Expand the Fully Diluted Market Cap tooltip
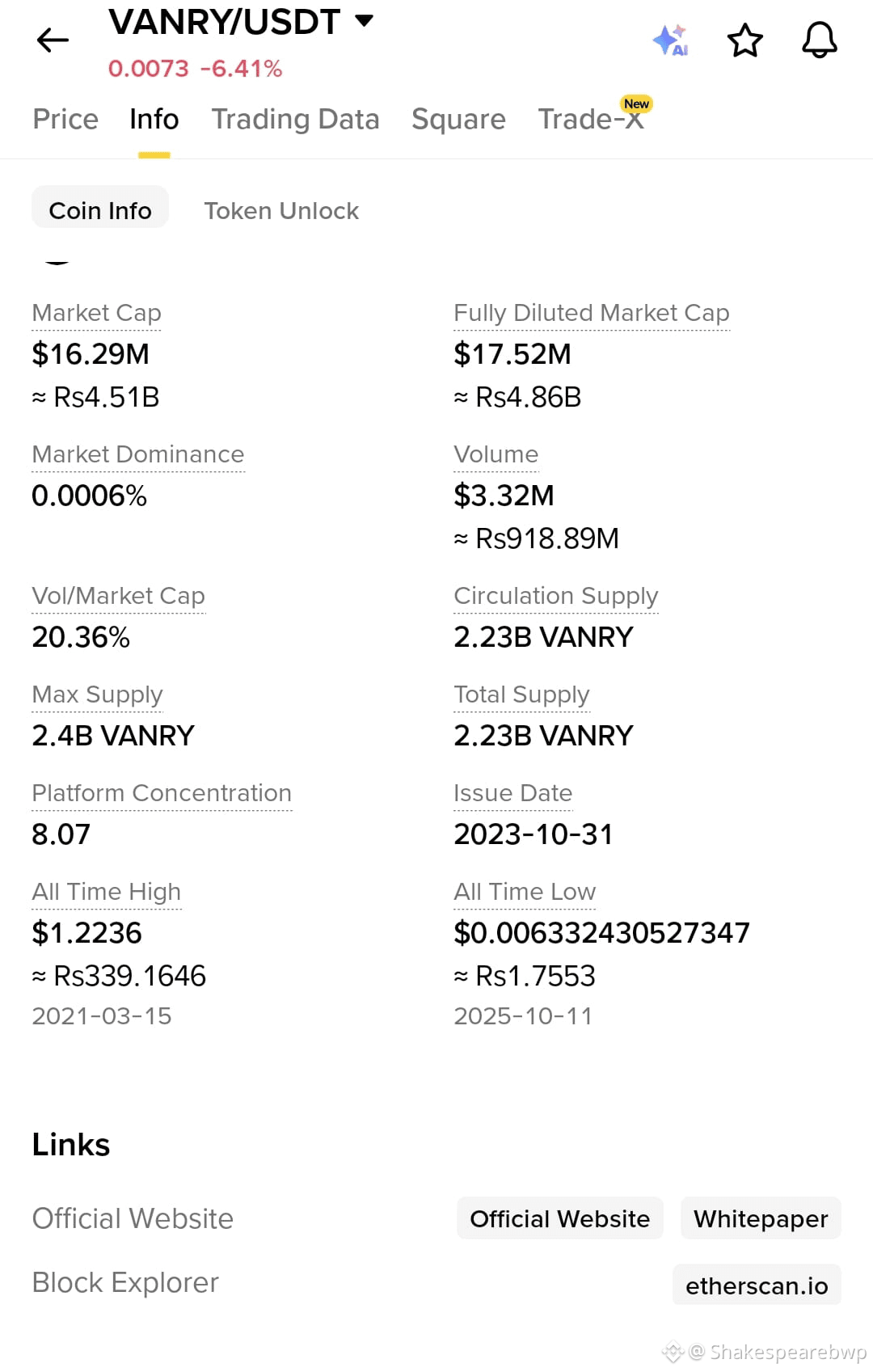873x1372 pixels. pyautogui.click(x=592, y=313)
